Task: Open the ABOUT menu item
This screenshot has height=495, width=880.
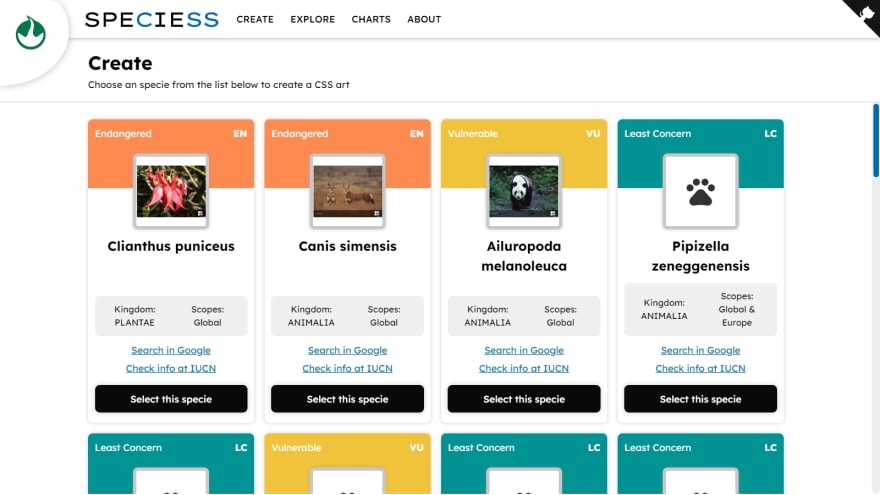Action: pos(424,20)
